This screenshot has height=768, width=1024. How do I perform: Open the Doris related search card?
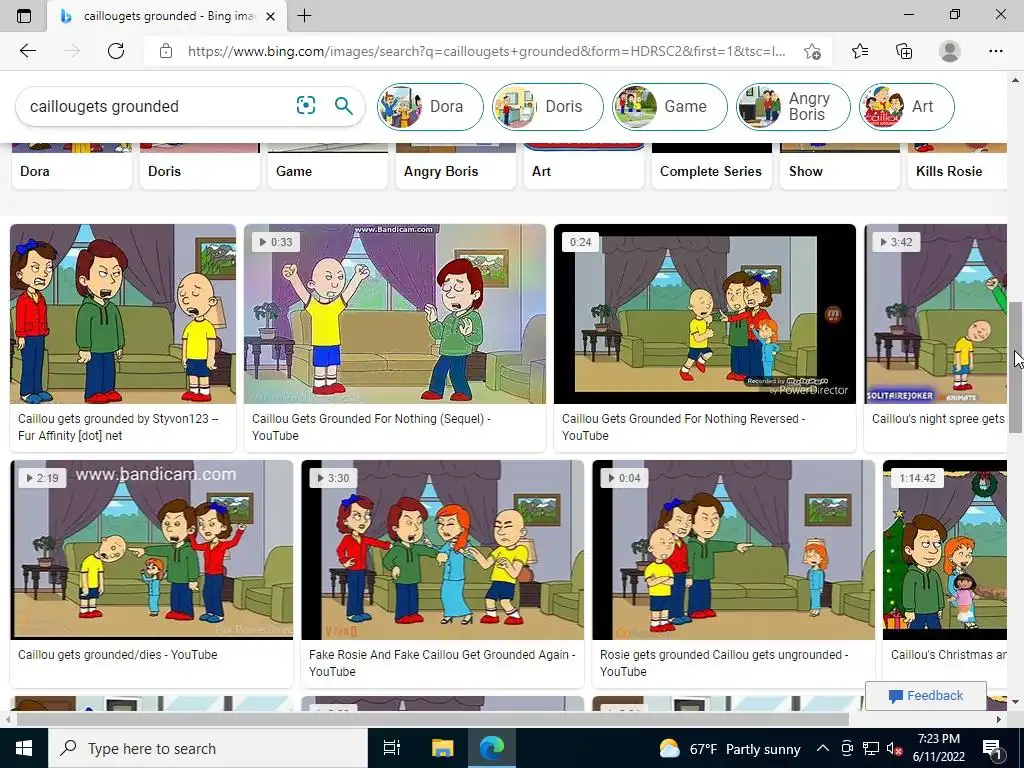(x=200, y=167)
